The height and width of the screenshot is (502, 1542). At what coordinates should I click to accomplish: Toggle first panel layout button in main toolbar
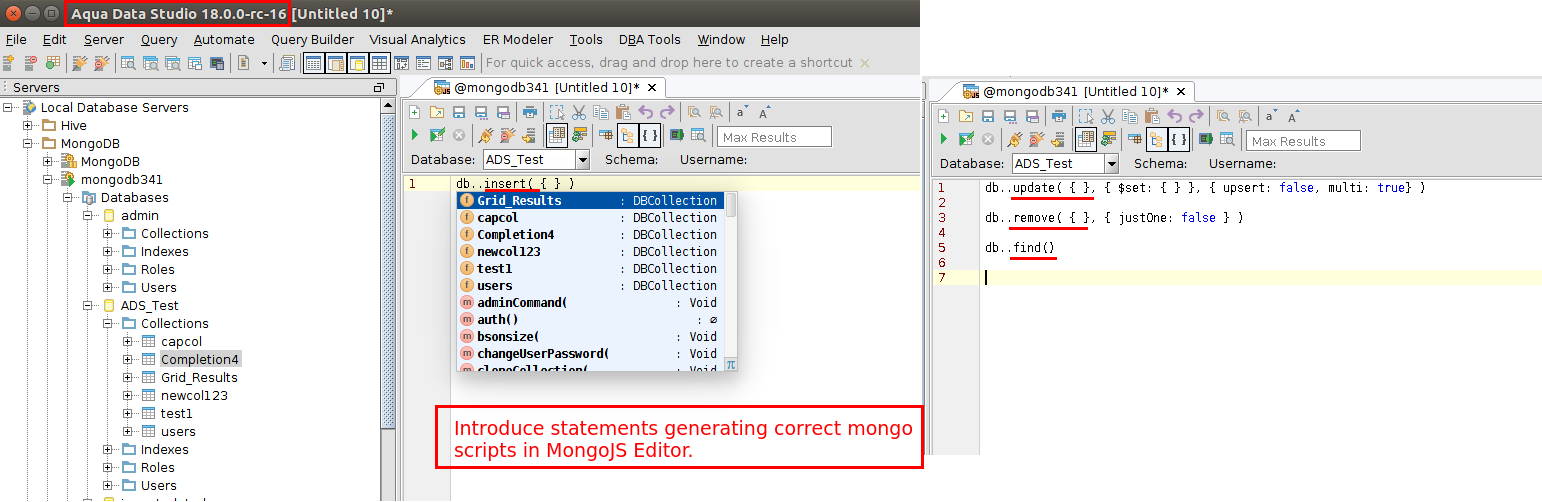pyautogui.click(x=313, y=63)
